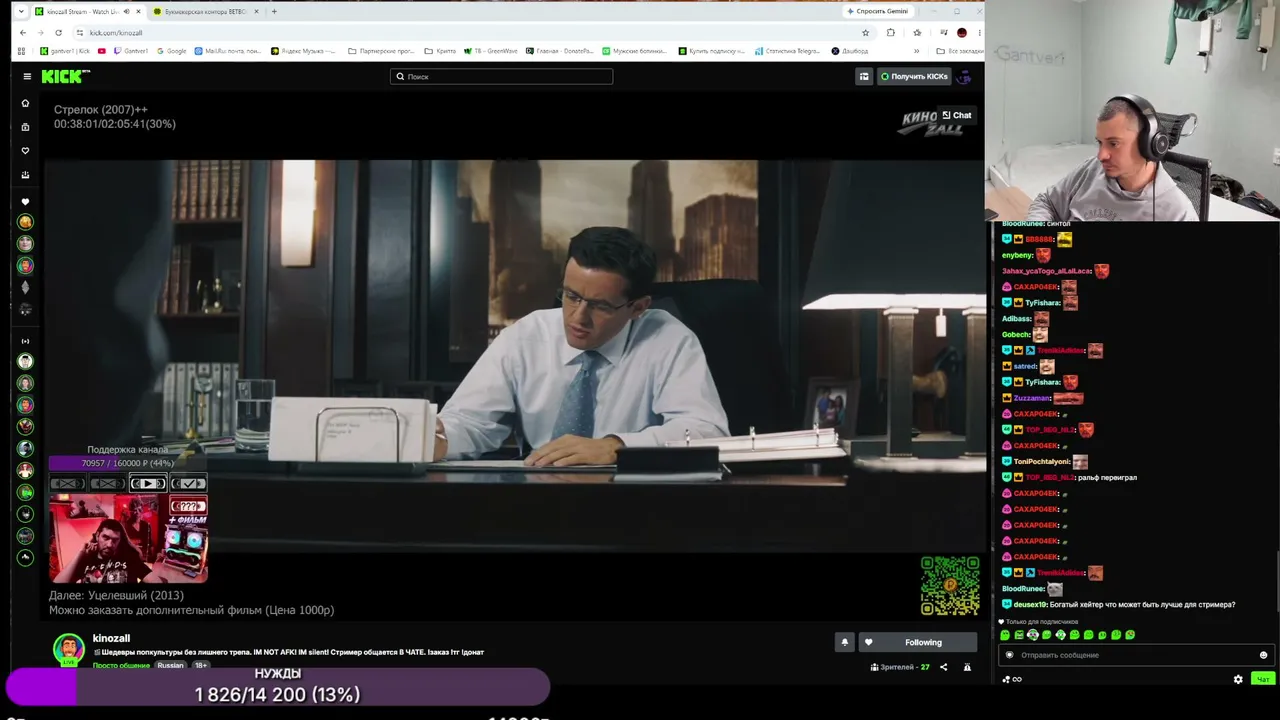
Task: Click the share icon near viewer count
Action: pos(943,667)
